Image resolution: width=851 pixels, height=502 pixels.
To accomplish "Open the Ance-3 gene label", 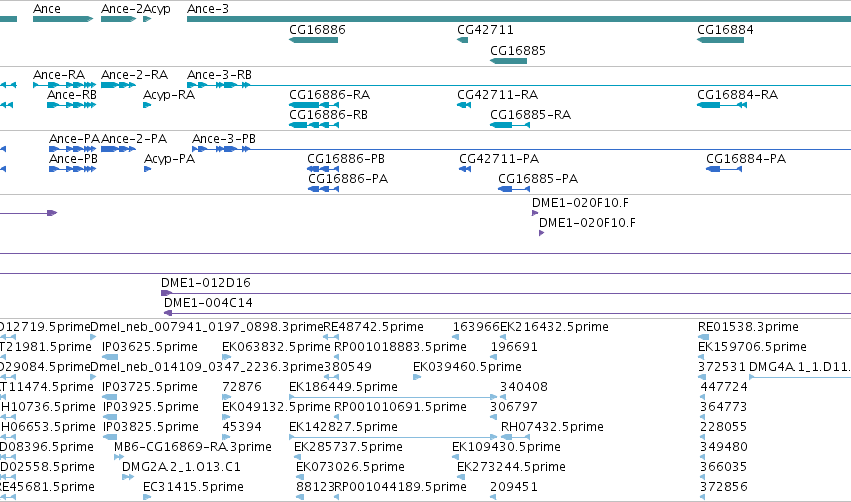I will (208, 9).
